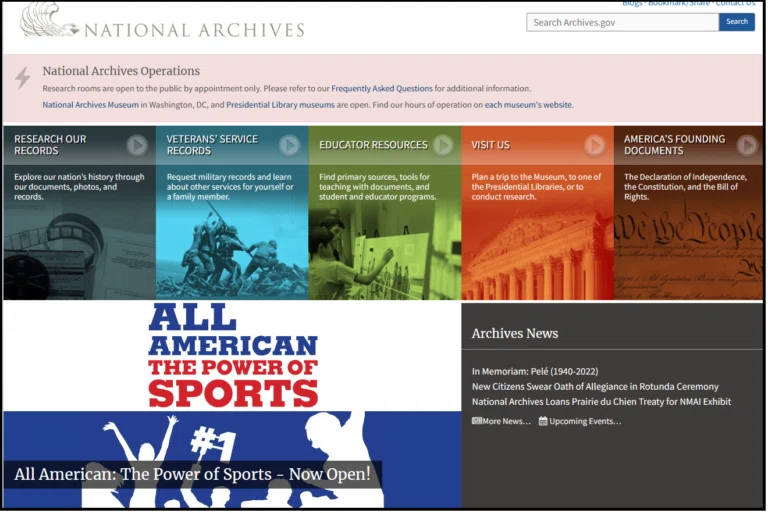Open New Citizens Swear Oath of Allegiance story

596,388
